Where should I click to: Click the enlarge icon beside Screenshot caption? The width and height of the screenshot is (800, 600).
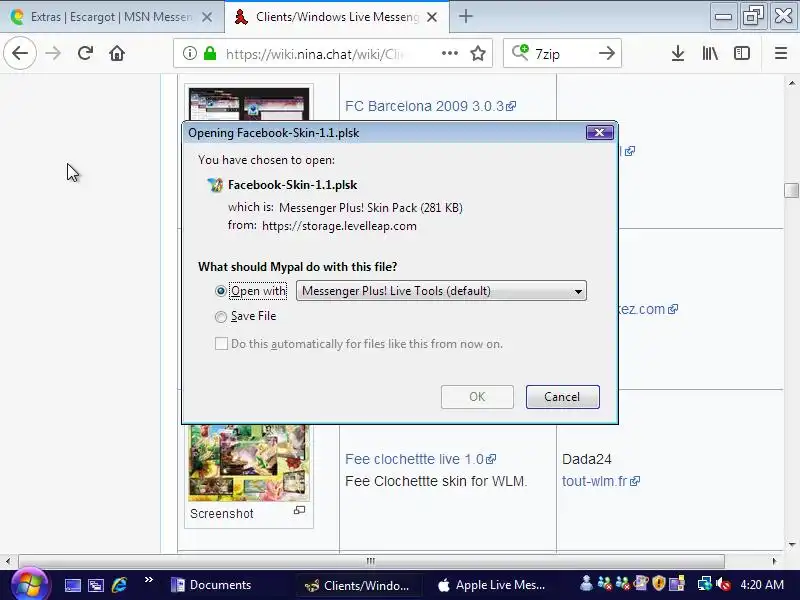tap(299, 510)
